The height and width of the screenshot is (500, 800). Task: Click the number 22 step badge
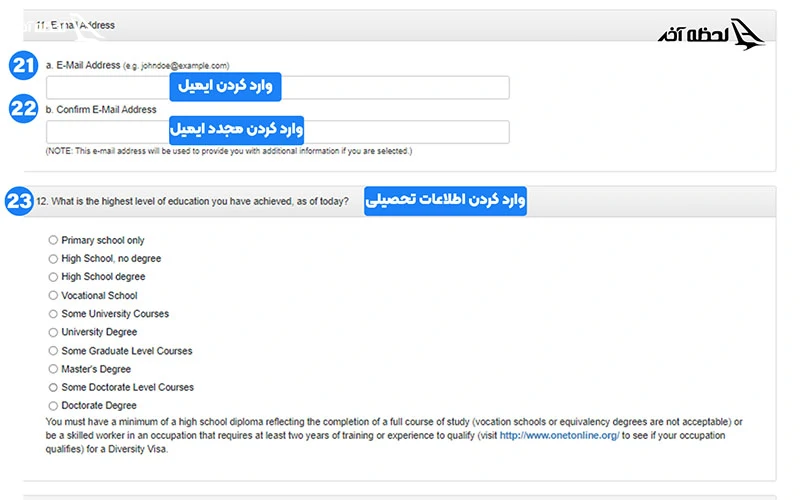click(x=22, y=109)
